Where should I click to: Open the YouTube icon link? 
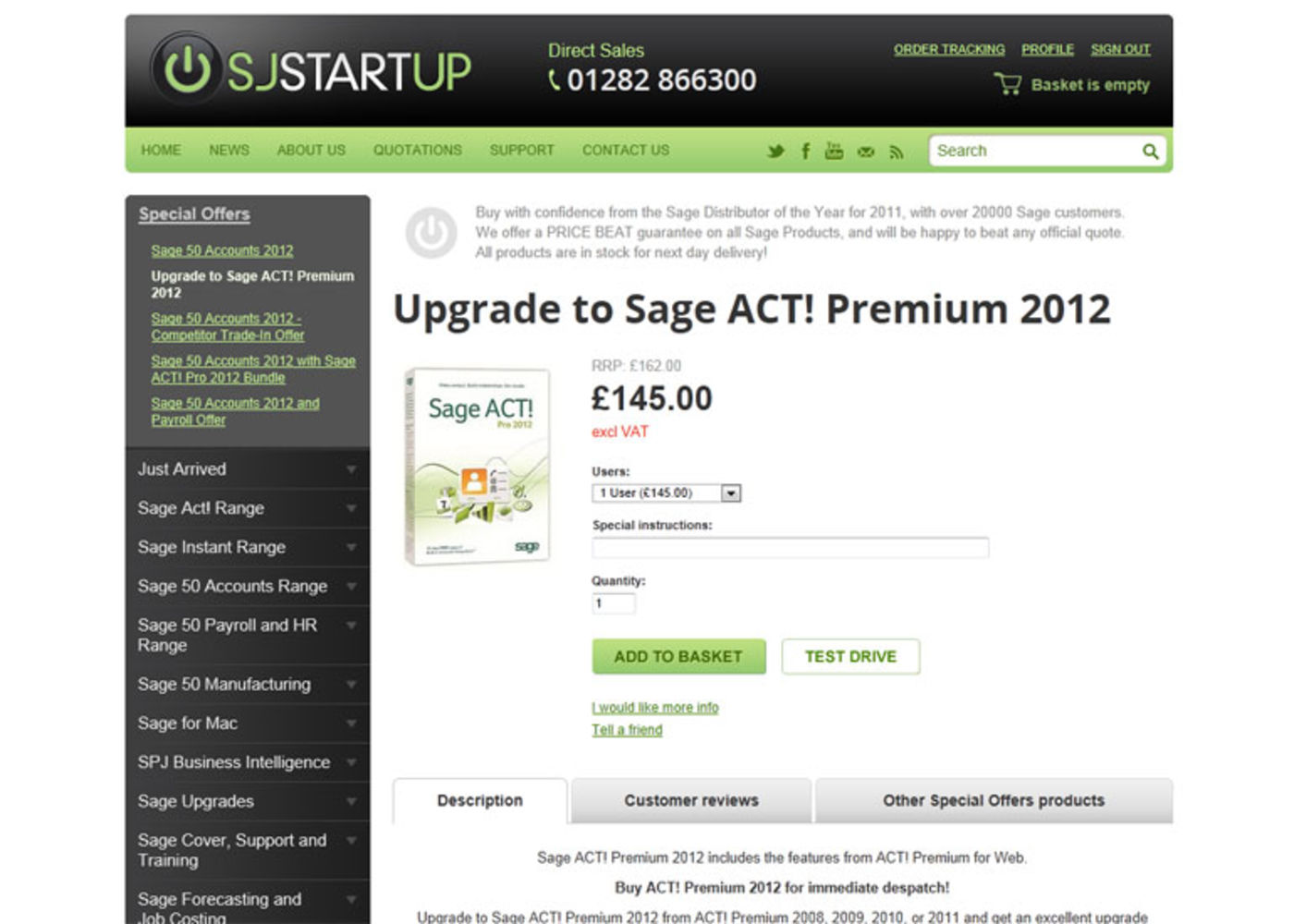point(834,151)
